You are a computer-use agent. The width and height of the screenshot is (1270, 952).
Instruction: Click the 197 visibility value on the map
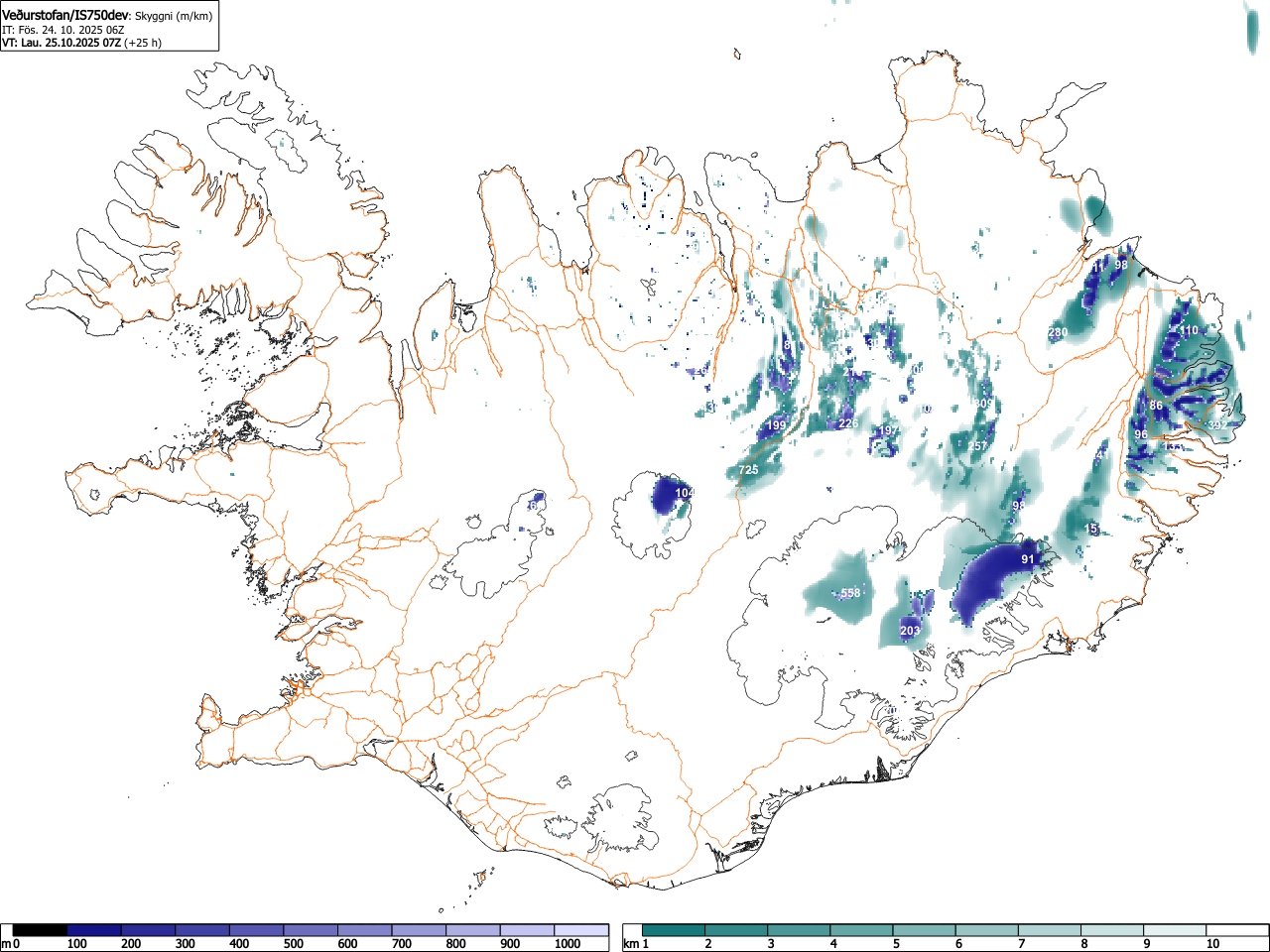(x=888, y=430)
